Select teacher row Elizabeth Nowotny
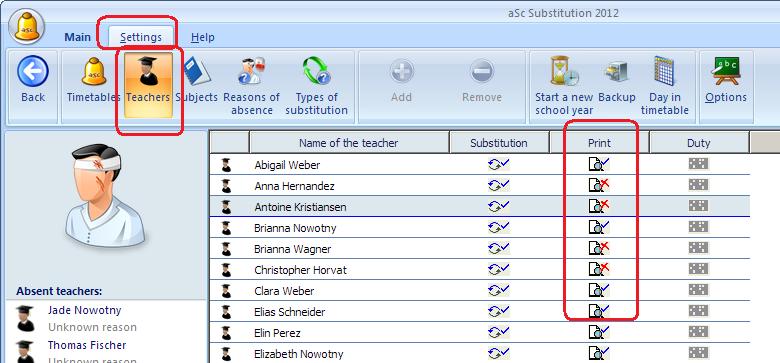This screenshot has height=363, width=780. coord(480,353)
